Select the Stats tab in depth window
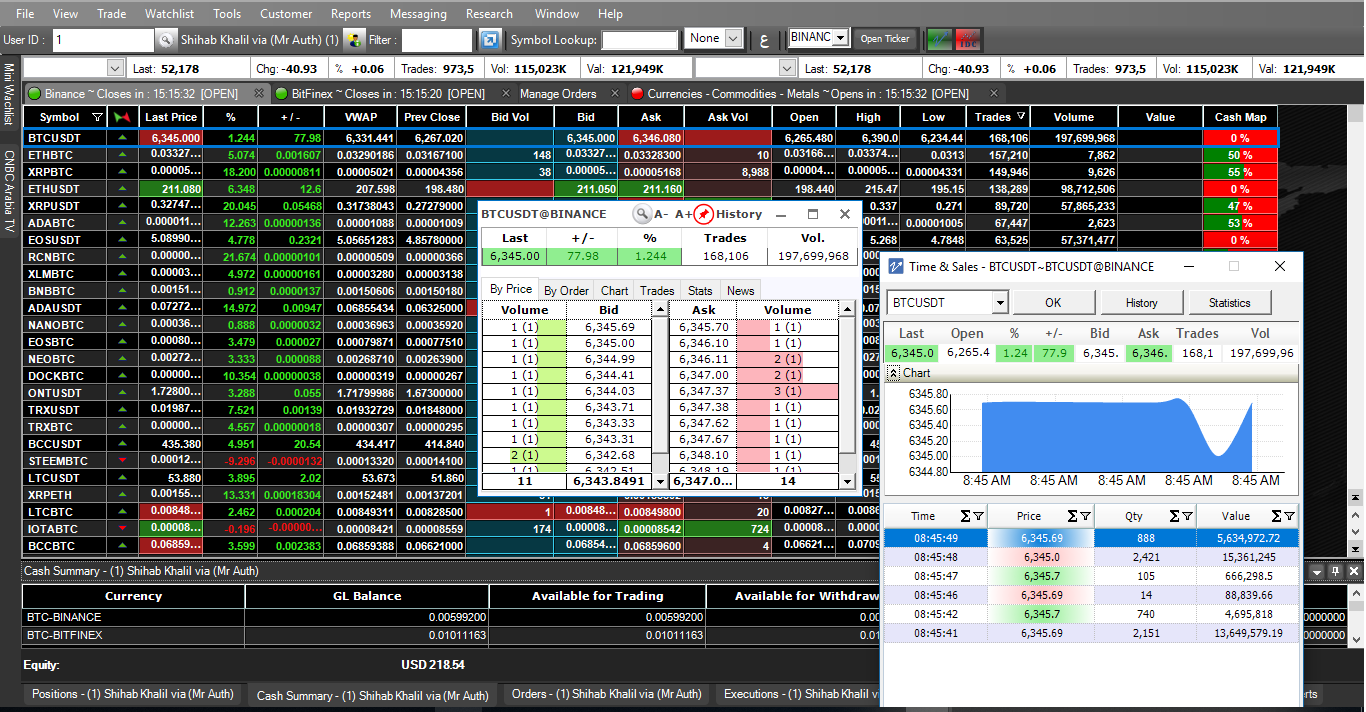The height and width of the screenshot is (712, 1366). 700,291
